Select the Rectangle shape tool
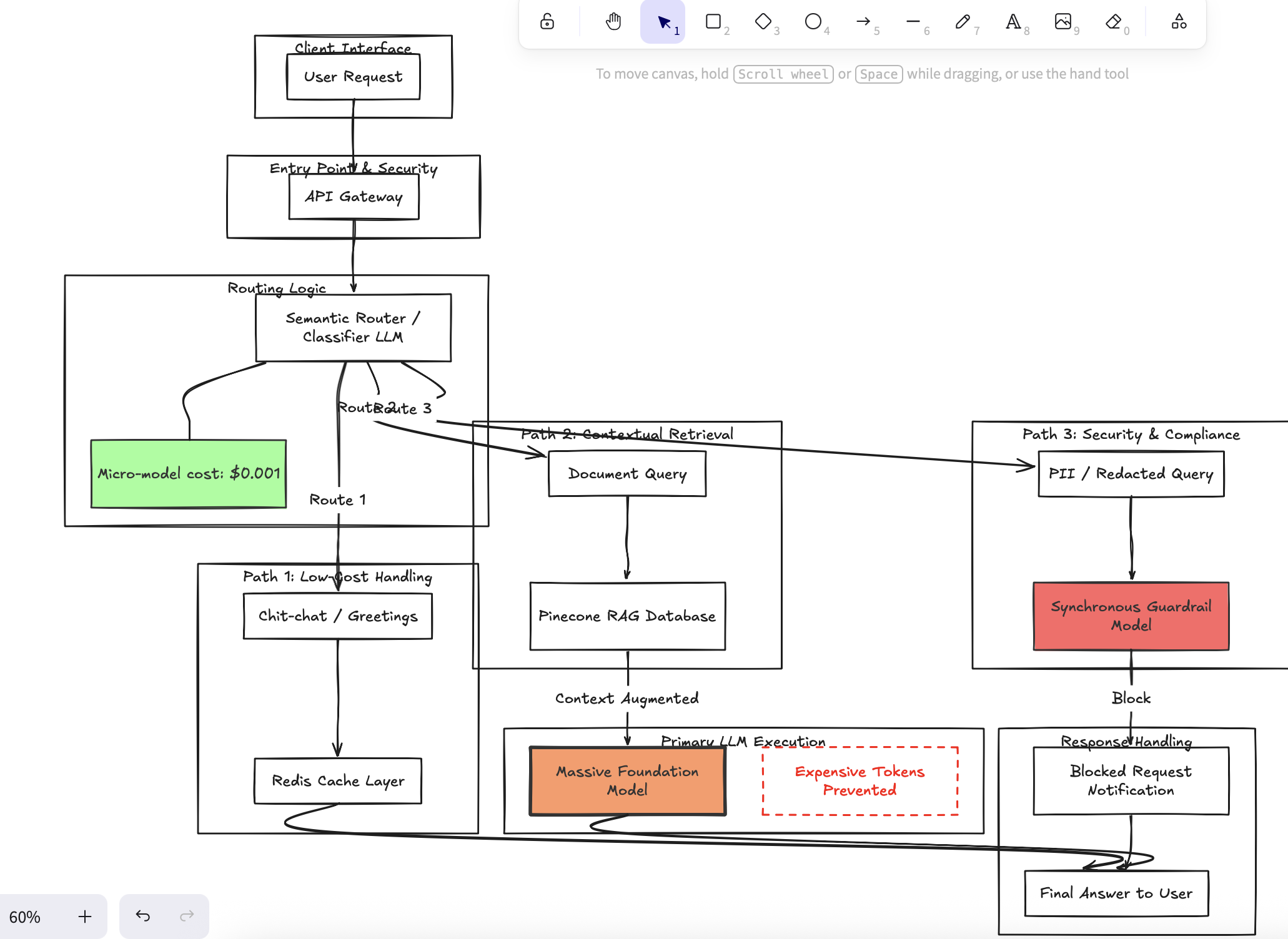 click(713, 22)
